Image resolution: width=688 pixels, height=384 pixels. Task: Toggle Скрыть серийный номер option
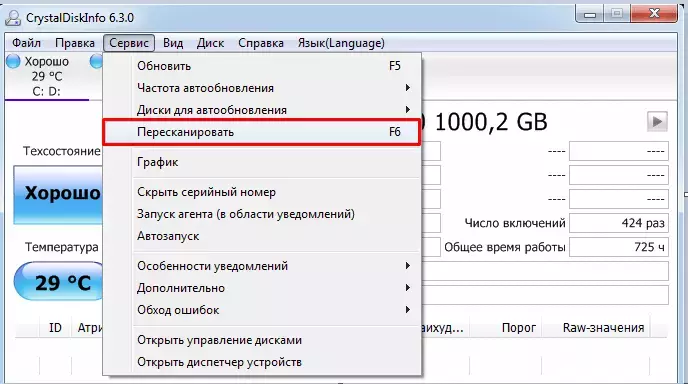click(262, 192)
